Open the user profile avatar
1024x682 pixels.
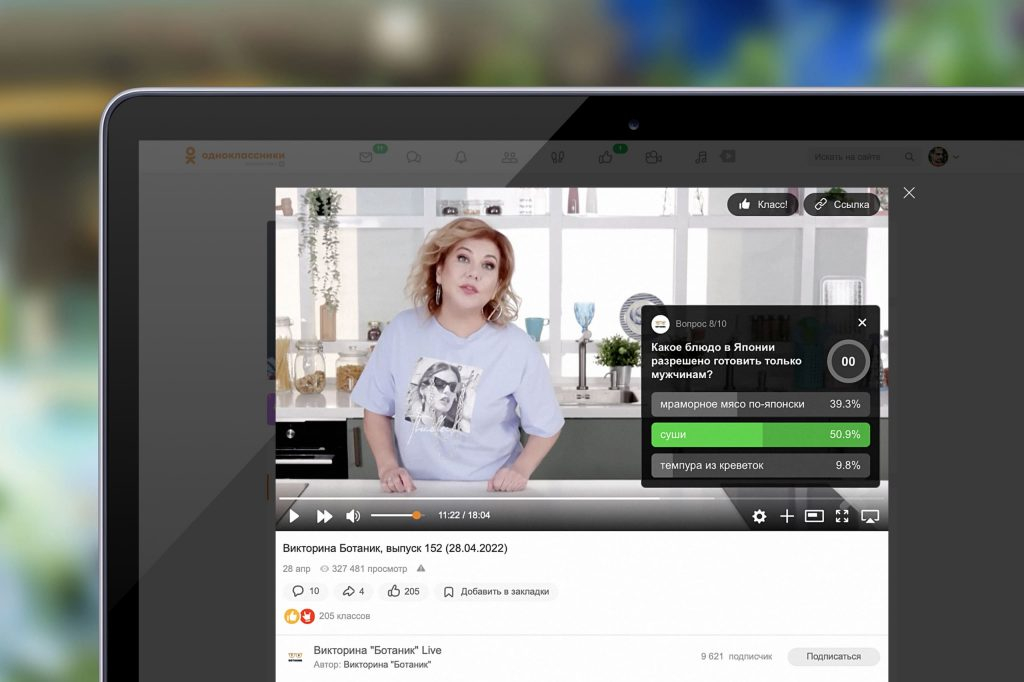(x=938, y=157)
